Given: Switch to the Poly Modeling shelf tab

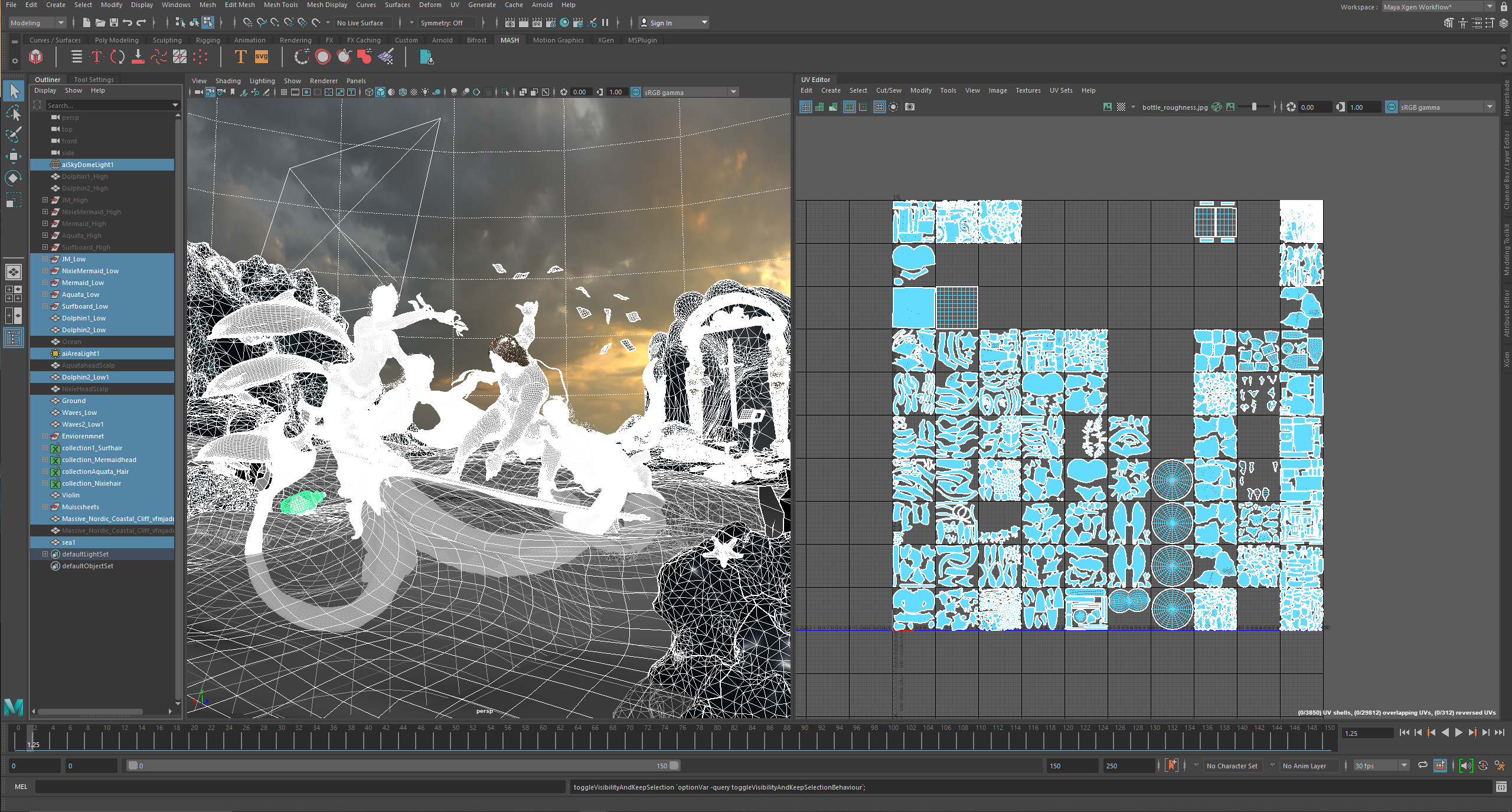Looking at the screenshot, I should coord(116,40).
